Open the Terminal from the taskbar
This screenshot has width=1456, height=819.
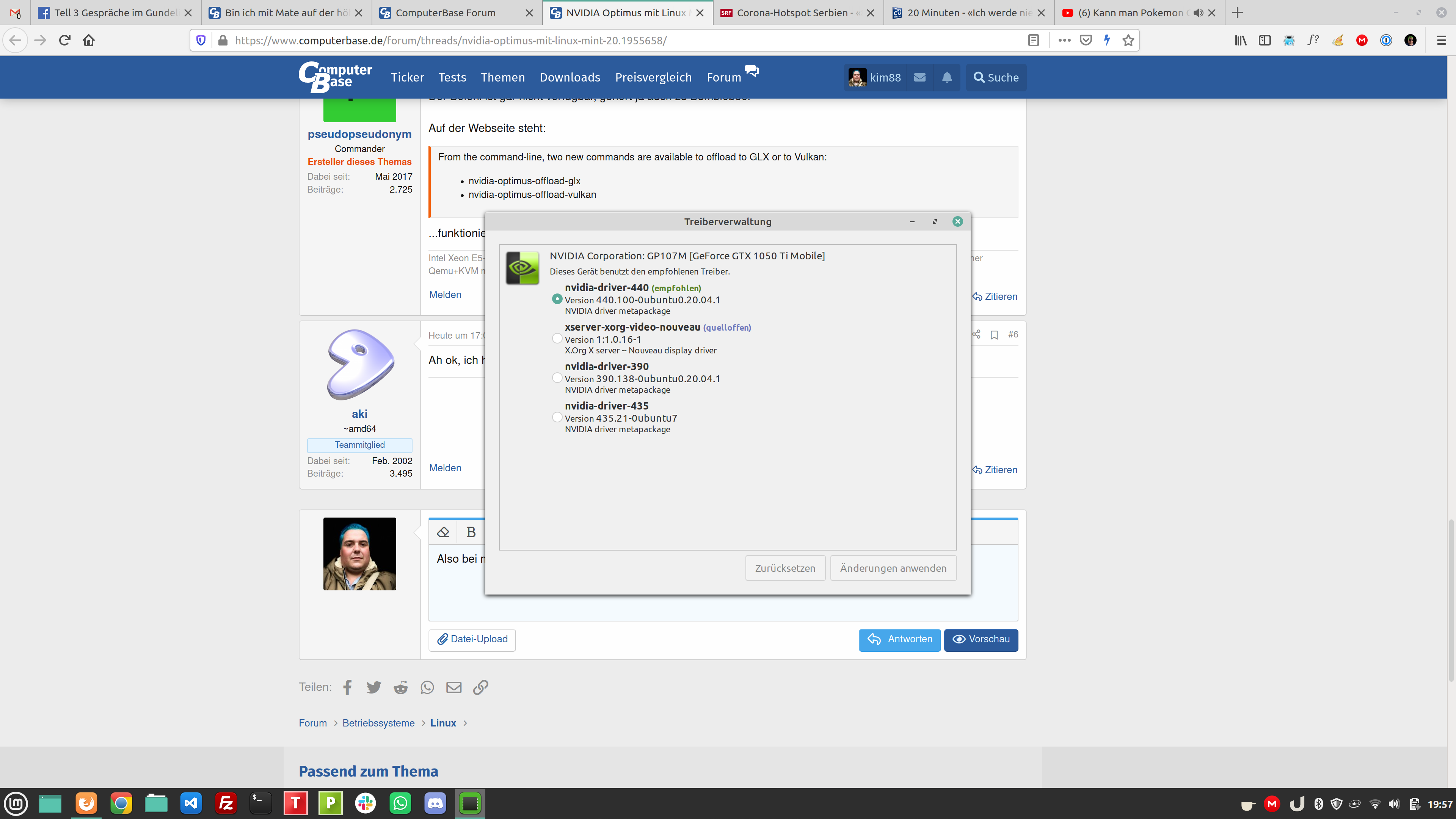260,803
